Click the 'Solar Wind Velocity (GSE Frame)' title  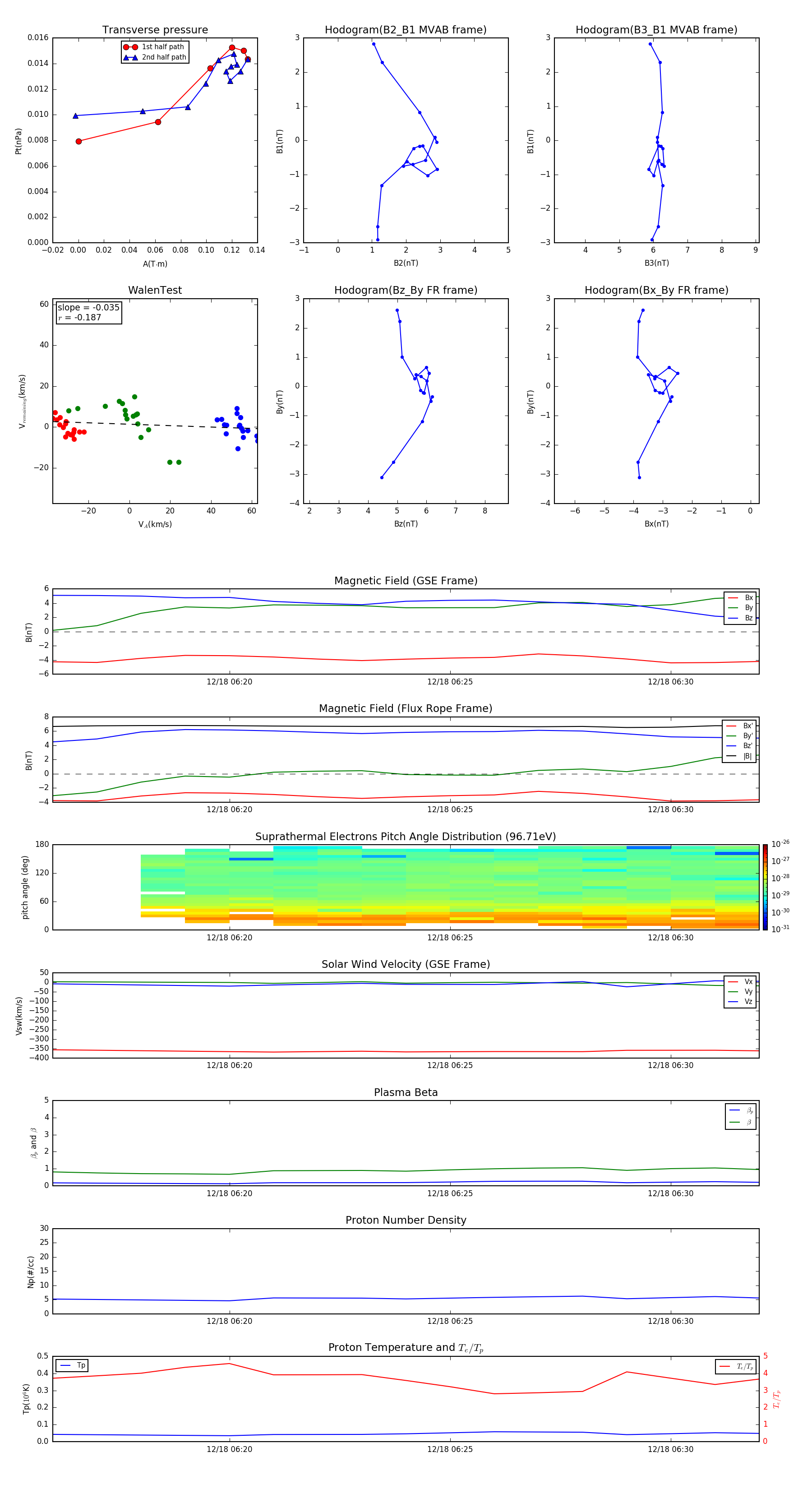[x=406, y=965]
